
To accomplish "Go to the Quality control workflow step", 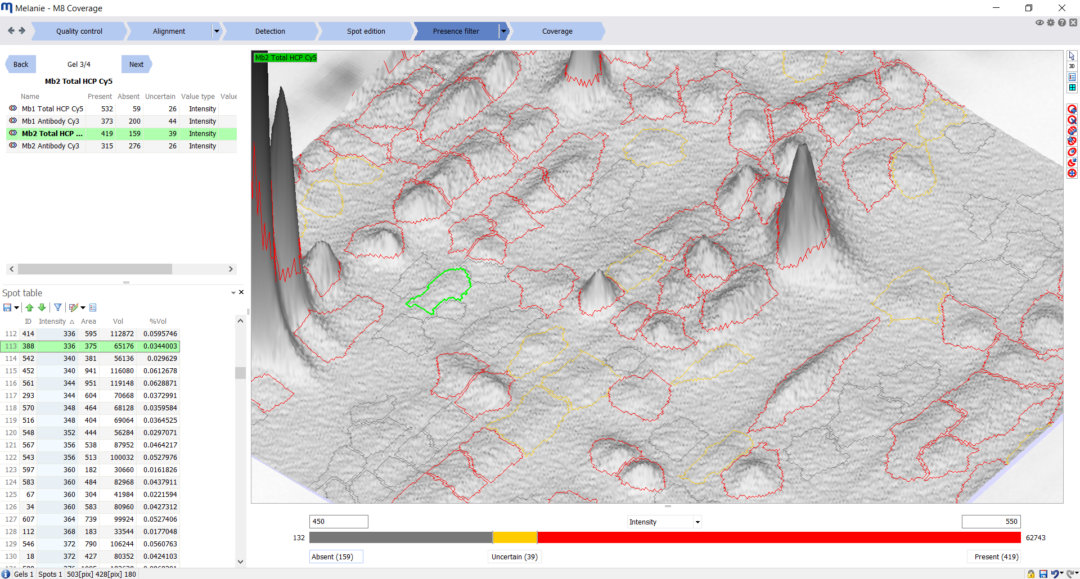I will point(79,31).
